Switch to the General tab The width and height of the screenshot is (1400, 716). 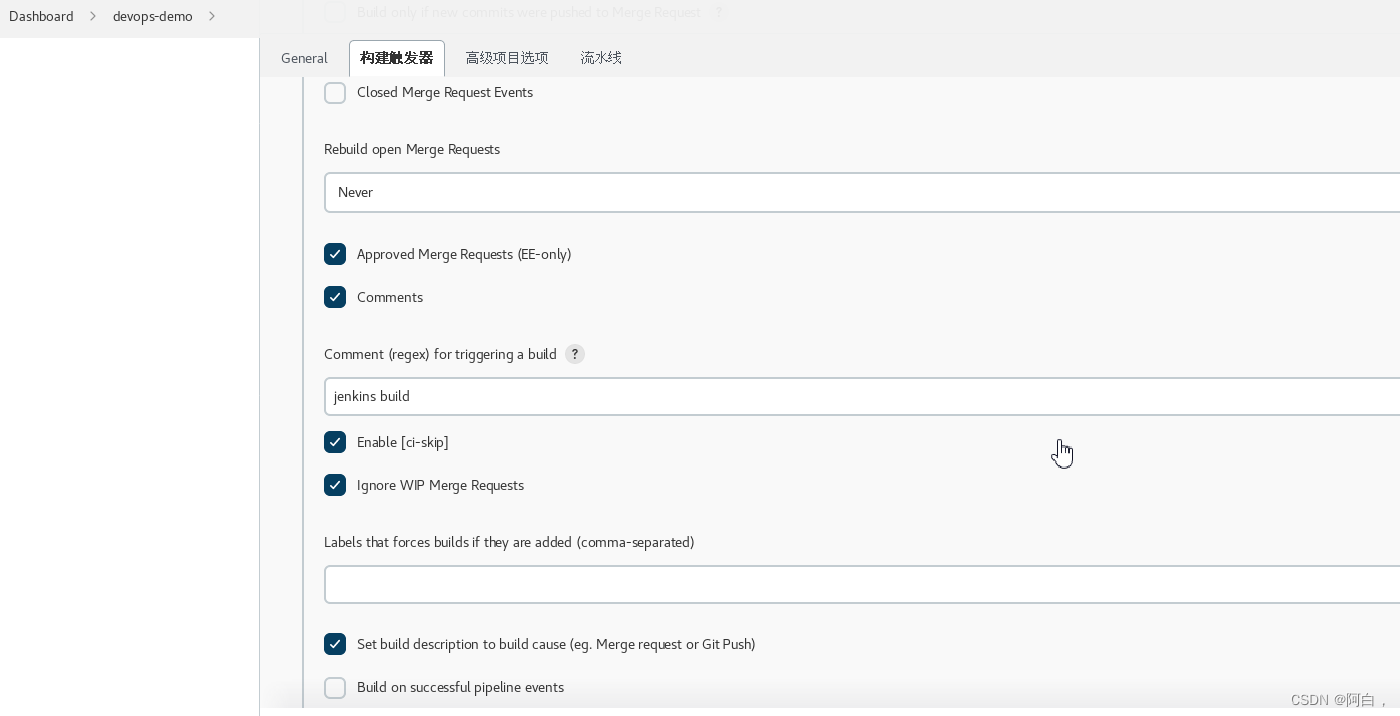pos(304,58)
